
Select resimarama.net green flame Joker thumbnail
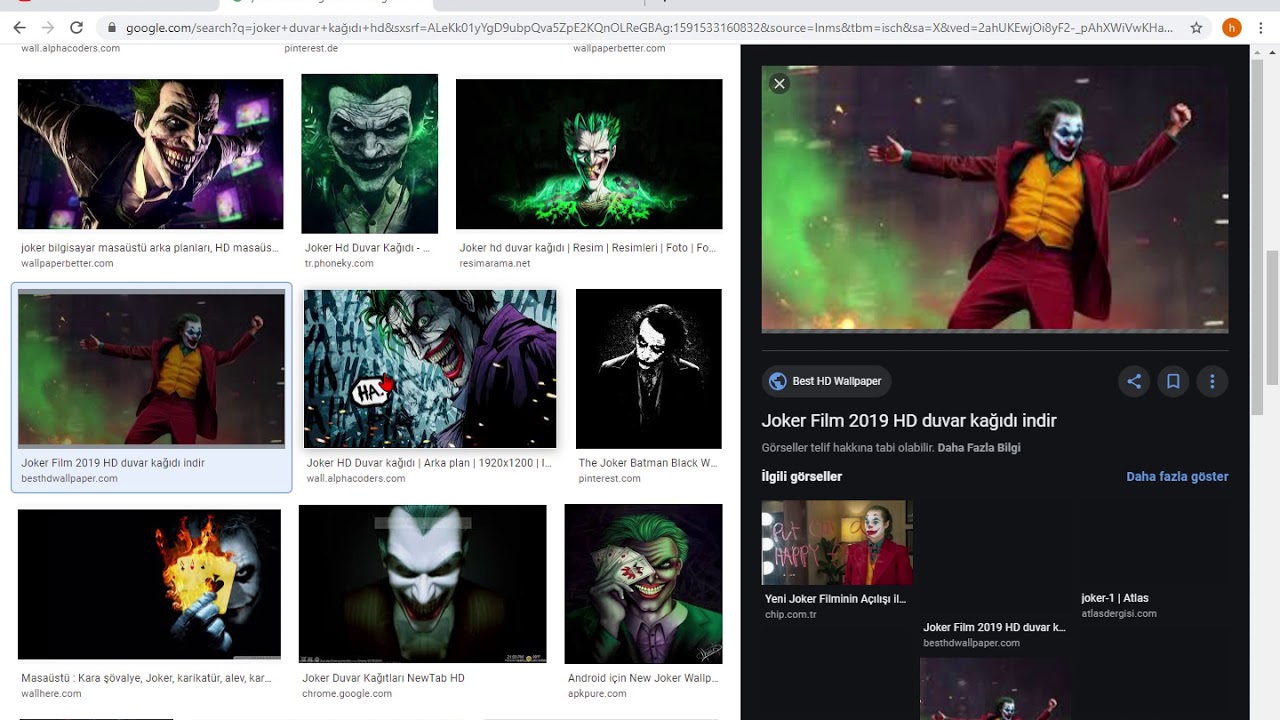(x=589, y=154)
